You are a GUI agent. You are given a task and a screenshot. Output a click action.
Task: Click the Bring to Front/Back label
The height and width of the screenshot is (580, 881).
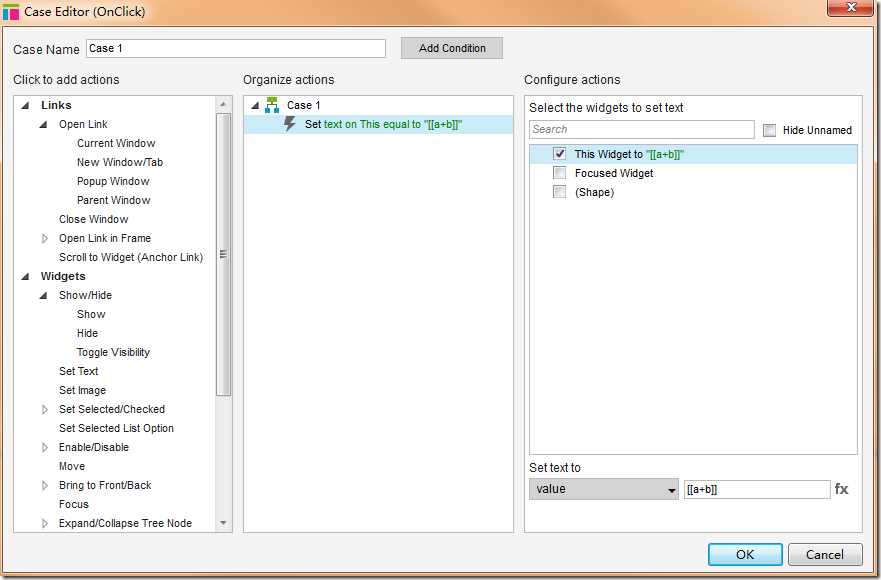(x=105, y=486)
